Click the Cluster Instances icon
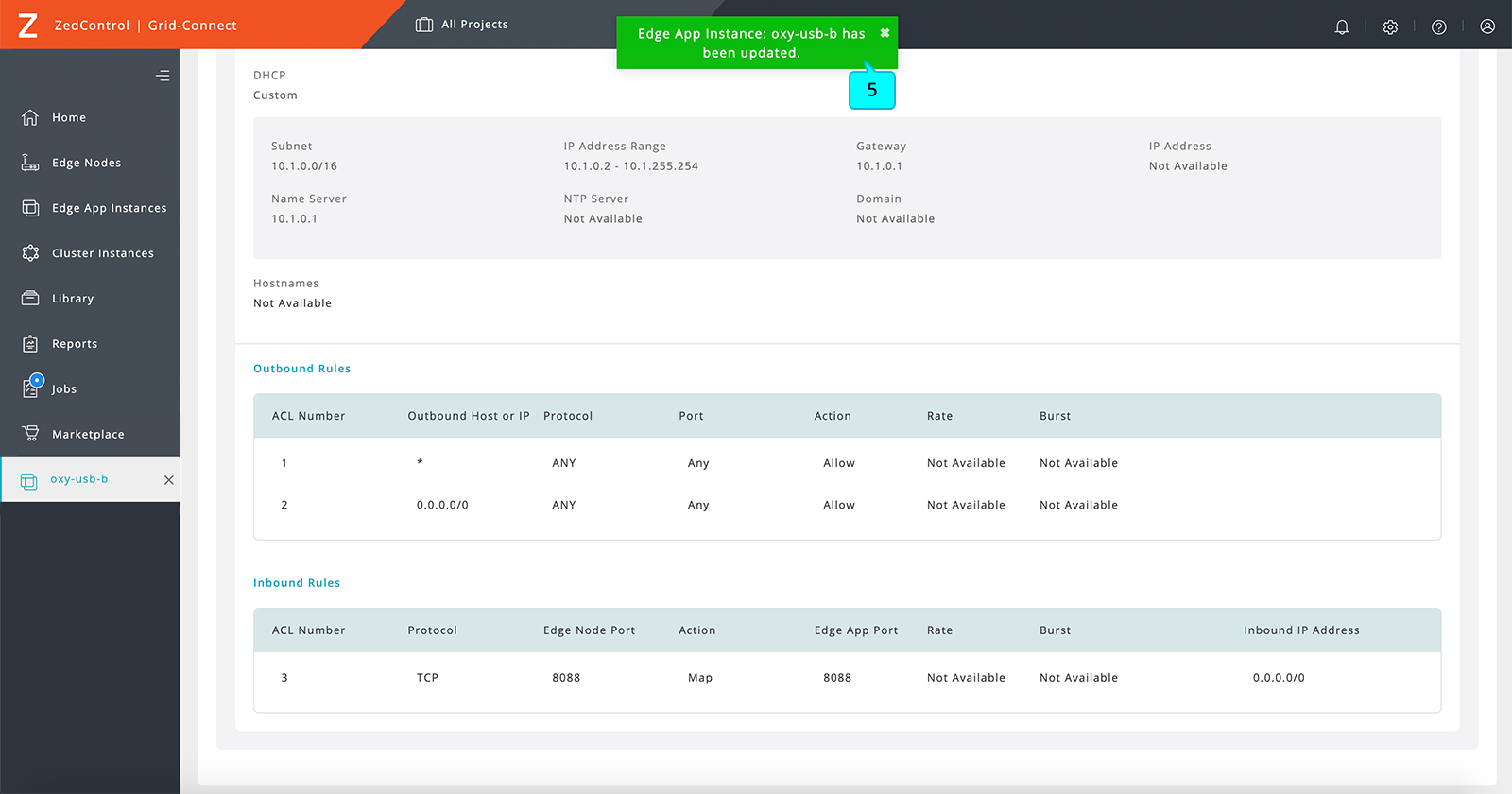Viewport: 1512px width, 794px height. click(x=30, y=253)
